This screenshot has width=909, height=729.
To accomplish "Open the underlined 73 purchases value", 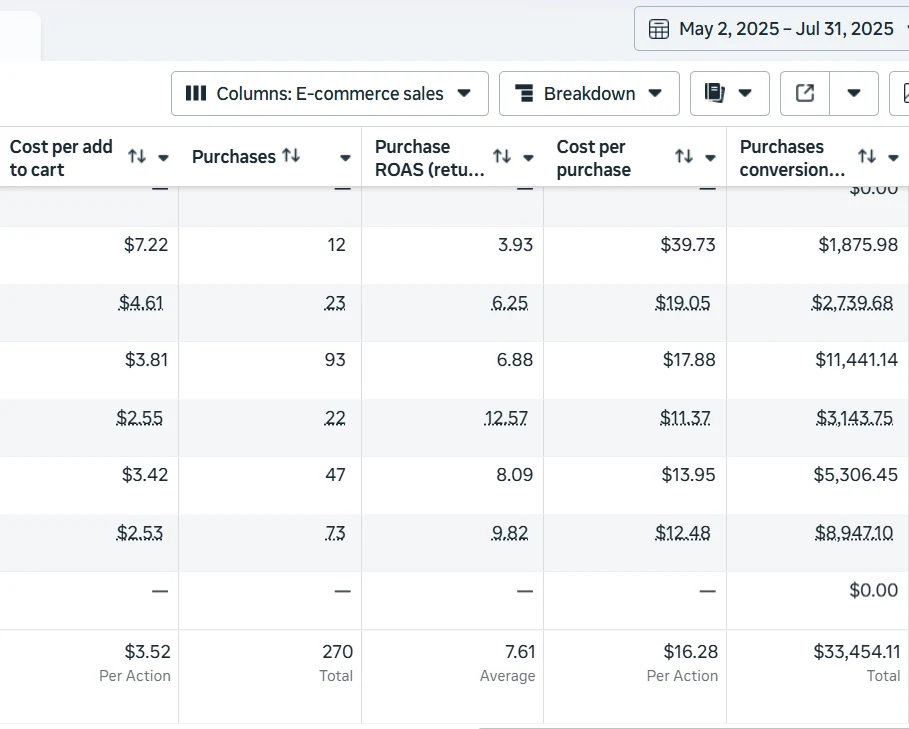I will (x=335, y=533).
